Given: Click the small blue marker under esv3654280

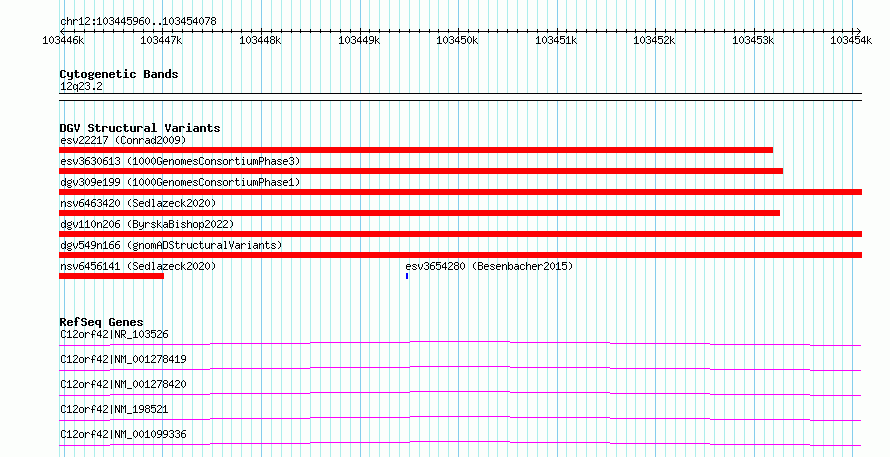Looking at the screenshot, I should click(407, 276).
